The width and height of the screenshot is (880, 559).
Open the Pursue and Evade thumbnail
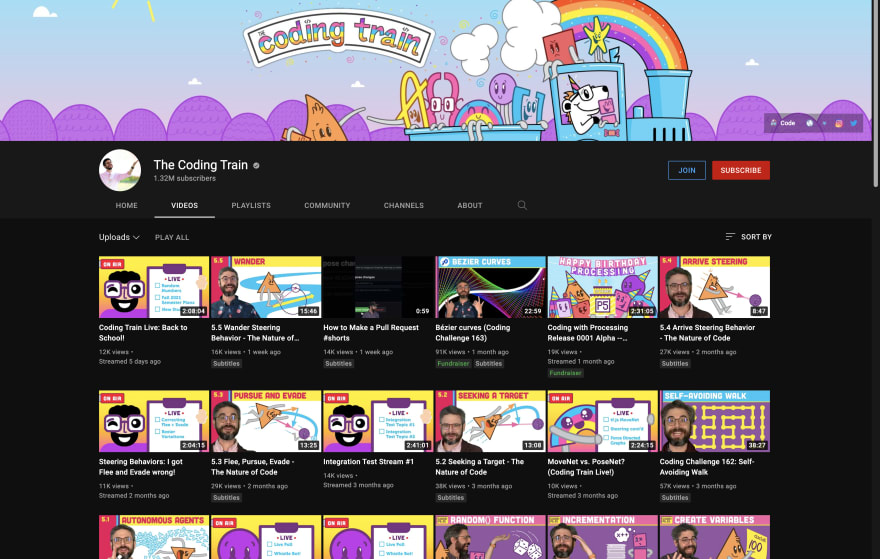click(x=266, y=421)
